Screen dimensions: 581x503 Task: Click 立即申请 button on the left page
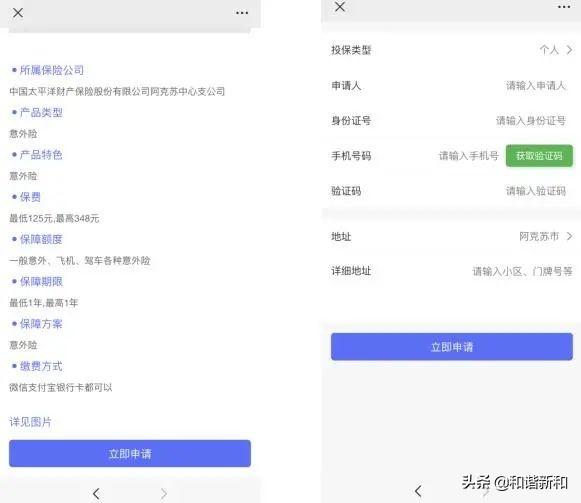(x=130, y=453)
